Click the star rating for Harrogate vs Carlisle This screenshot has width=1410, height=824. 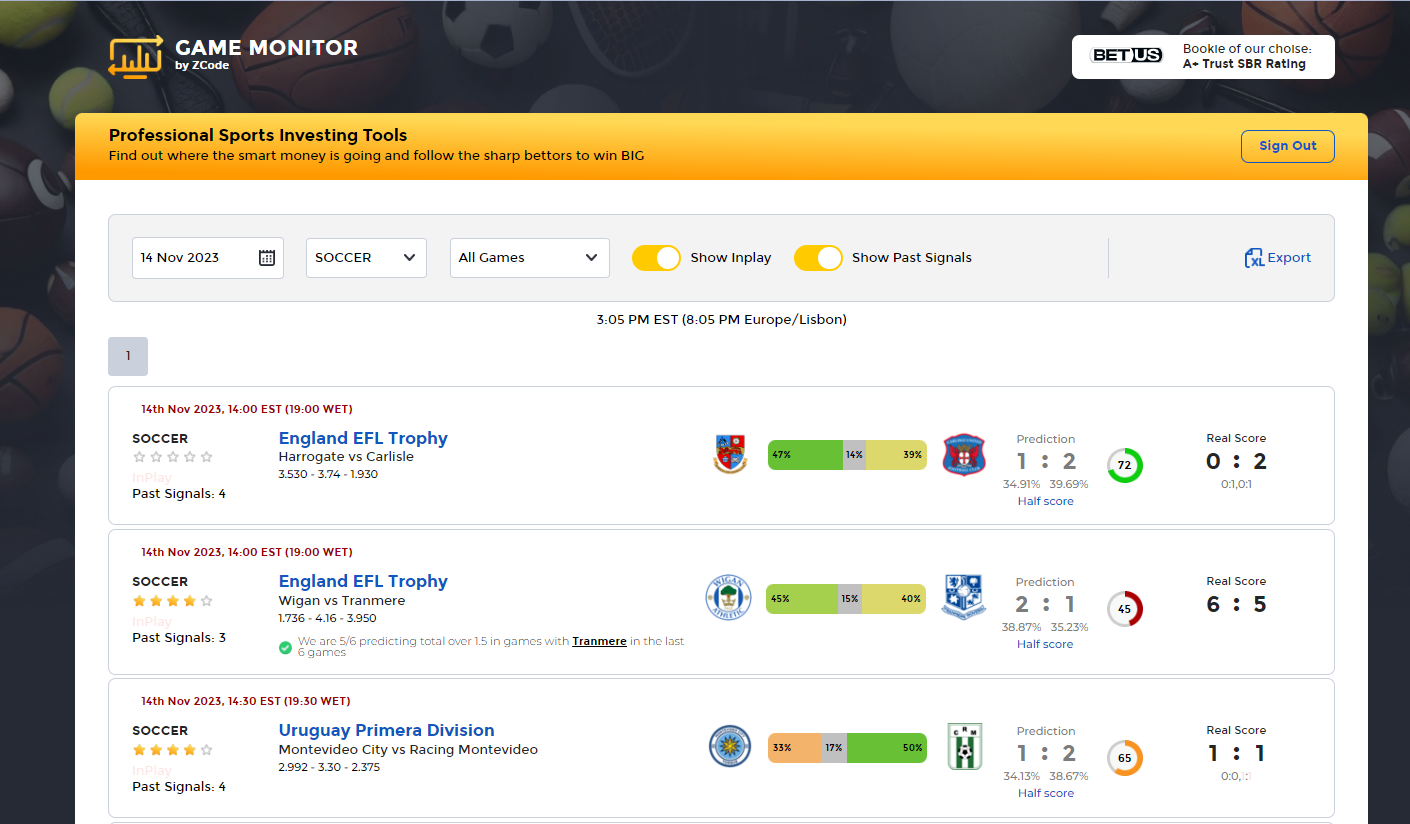click(173, 457)
